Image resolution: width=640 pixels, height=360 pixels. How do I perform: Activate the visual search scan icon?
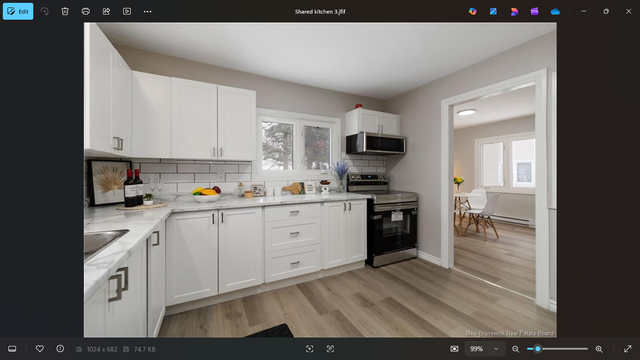pos(309,349)
